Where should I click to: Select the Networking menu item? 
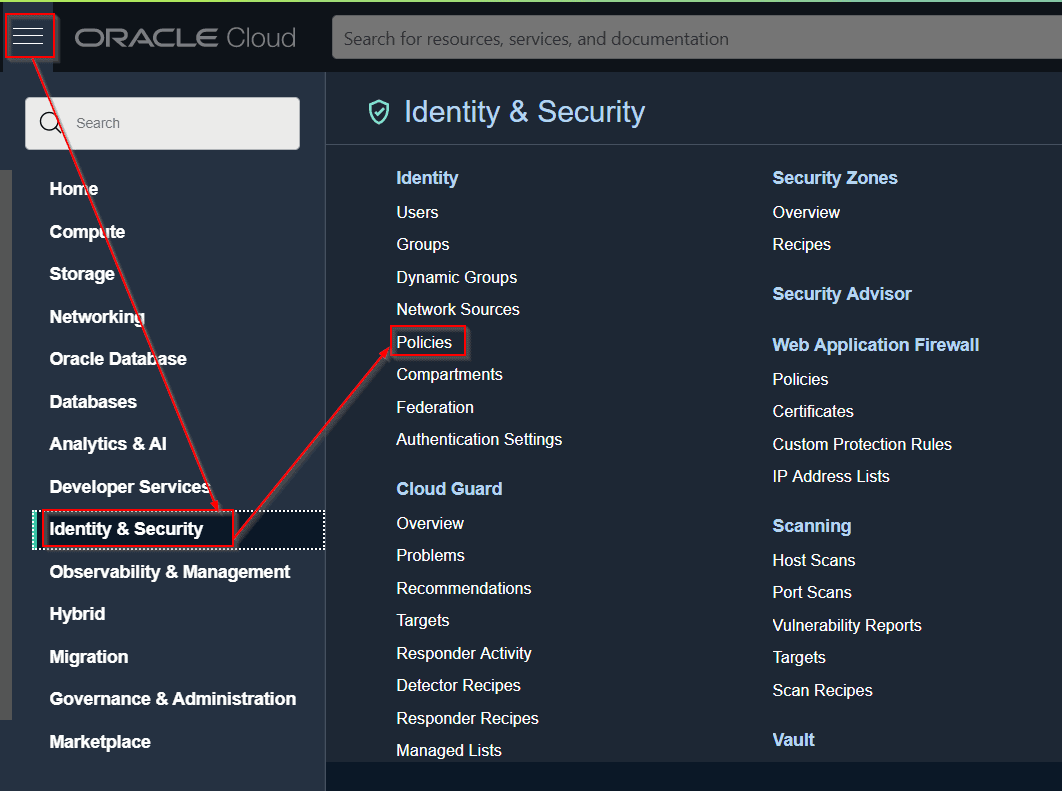pos(97,317)
